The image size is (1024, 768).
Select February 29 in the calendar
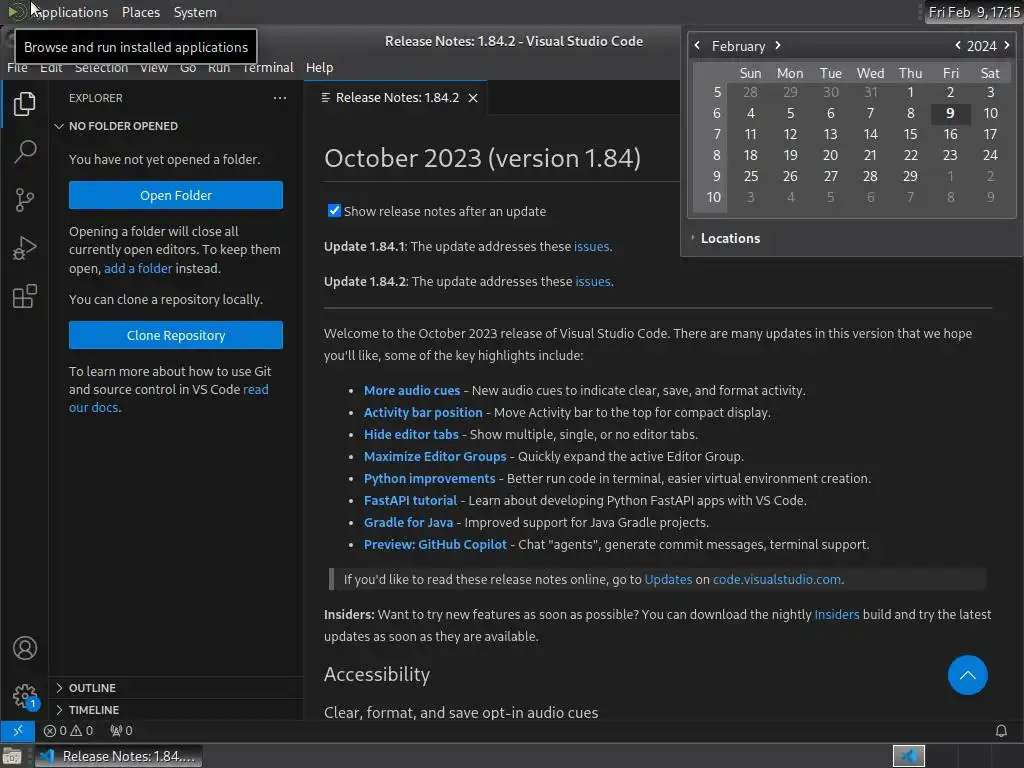point(910,176)
